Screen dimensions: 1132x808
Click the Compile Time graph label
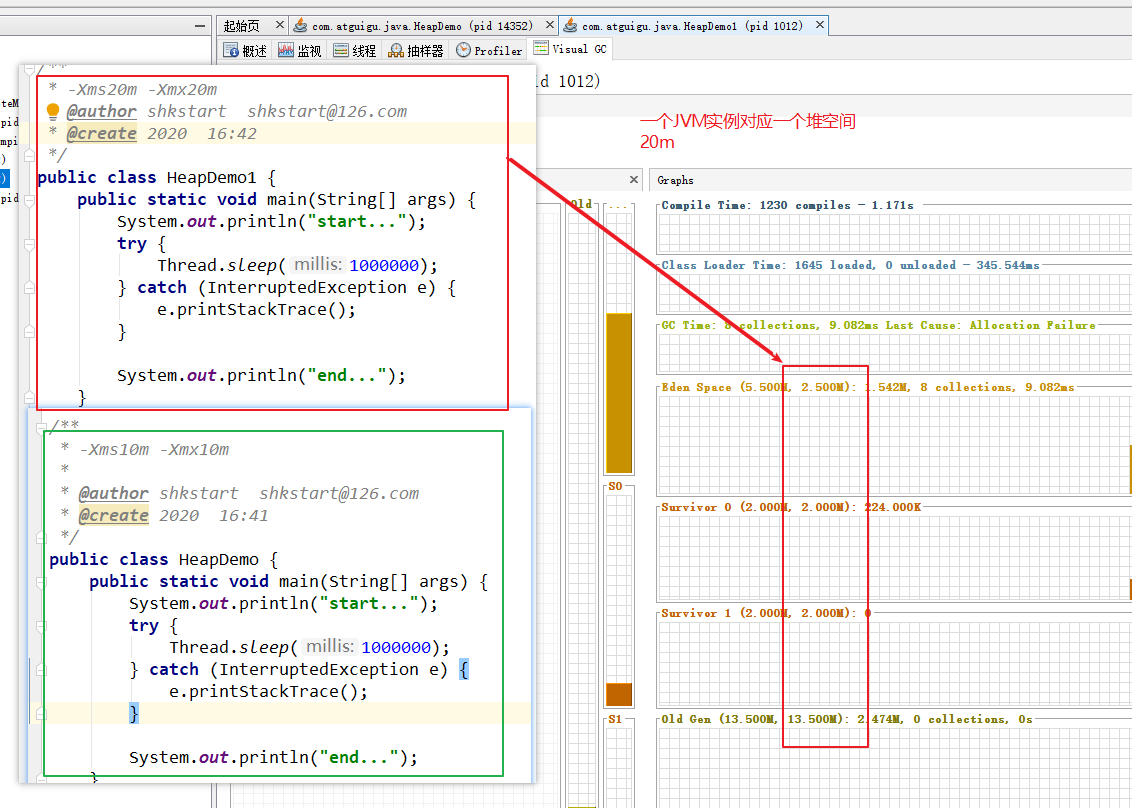tap(788, 205)
